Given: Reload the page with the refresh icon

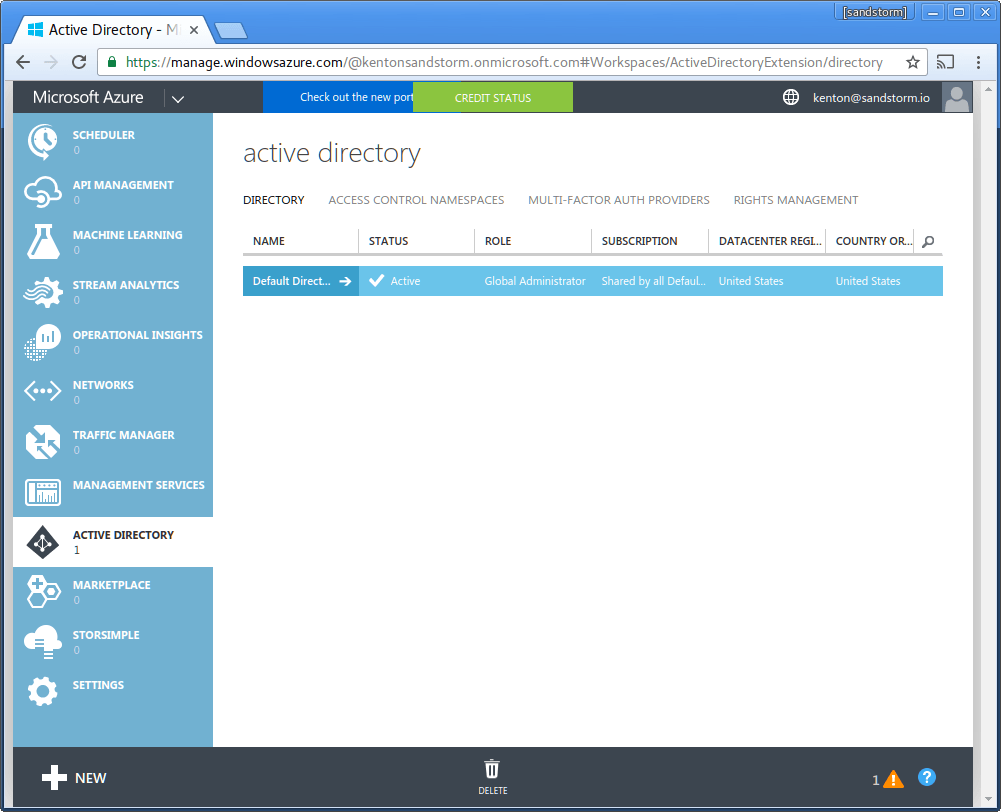Looking at the screenshot, I should point(79,62).
